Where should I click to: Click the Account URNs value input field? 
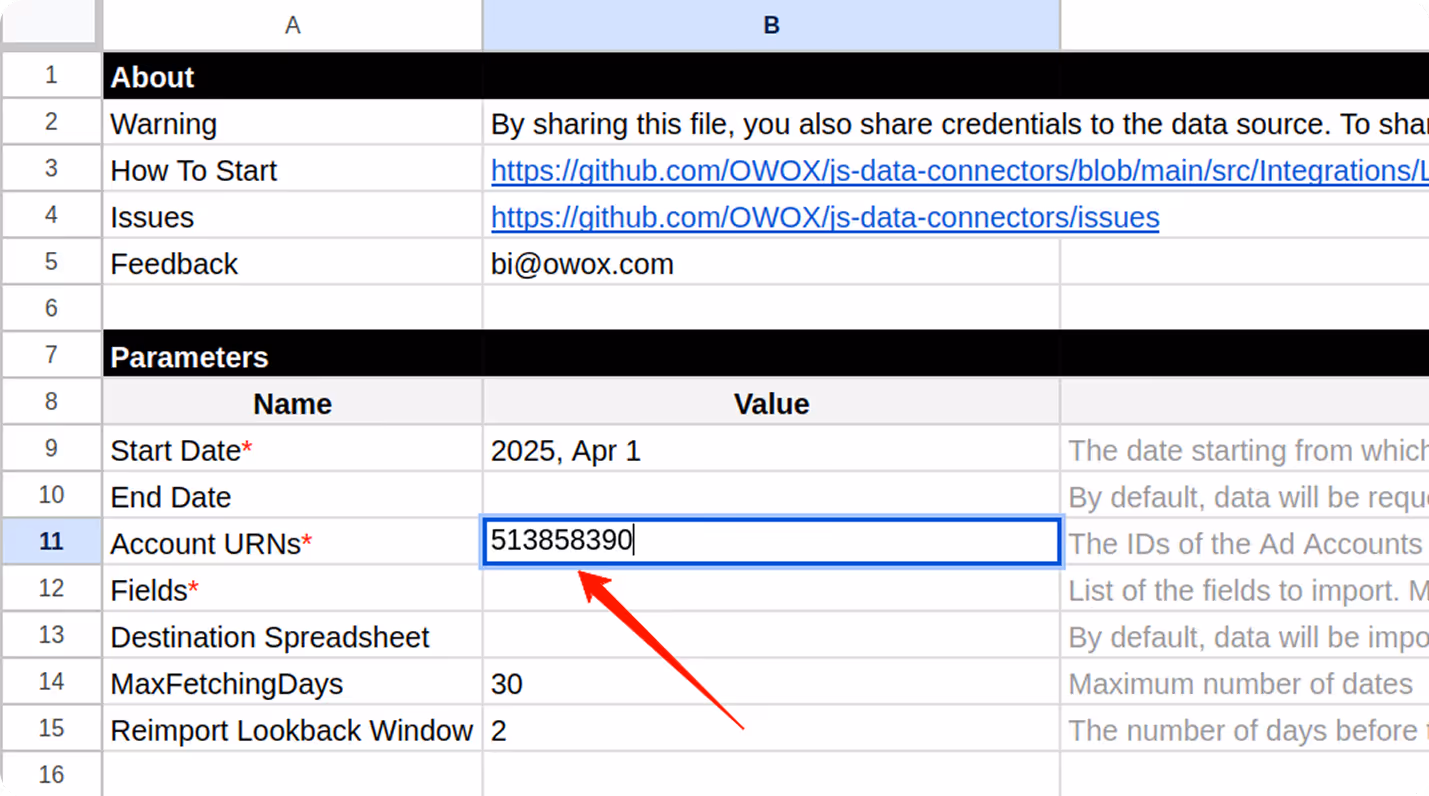coord(770,542)
